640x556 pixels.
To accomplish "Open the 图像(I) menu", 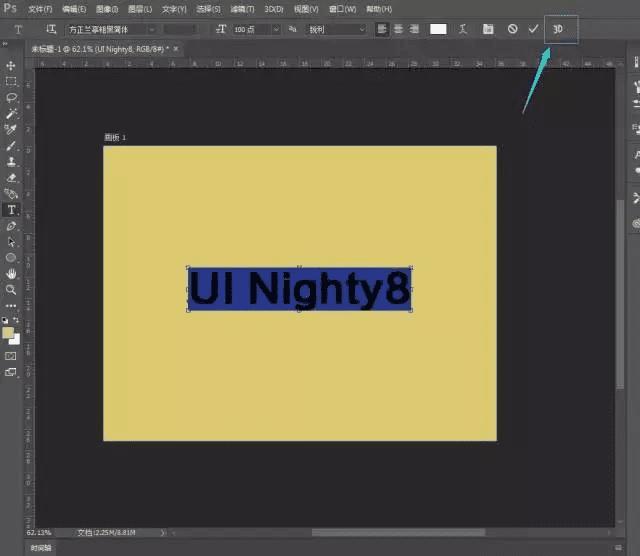I will (107, 9).
